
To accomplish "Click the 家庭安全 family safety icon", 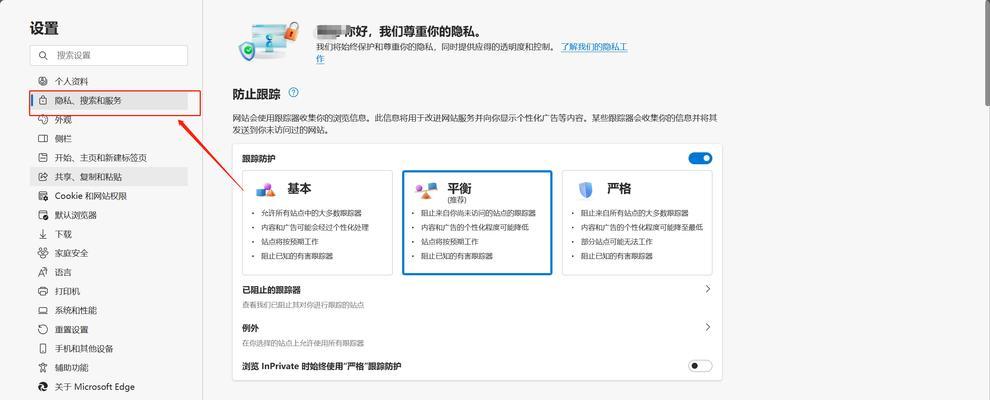I will pyautogui.click(x=43, y=253).
